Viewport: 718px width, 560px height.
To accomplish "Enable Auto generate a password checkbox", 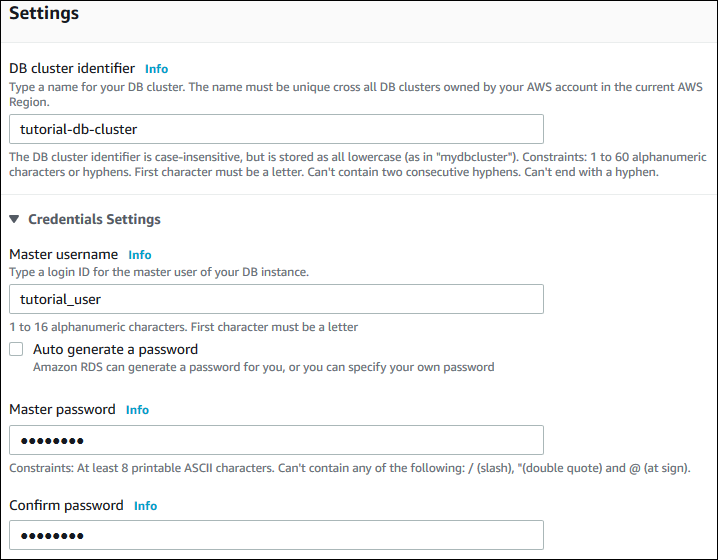I will coord(16,350).
